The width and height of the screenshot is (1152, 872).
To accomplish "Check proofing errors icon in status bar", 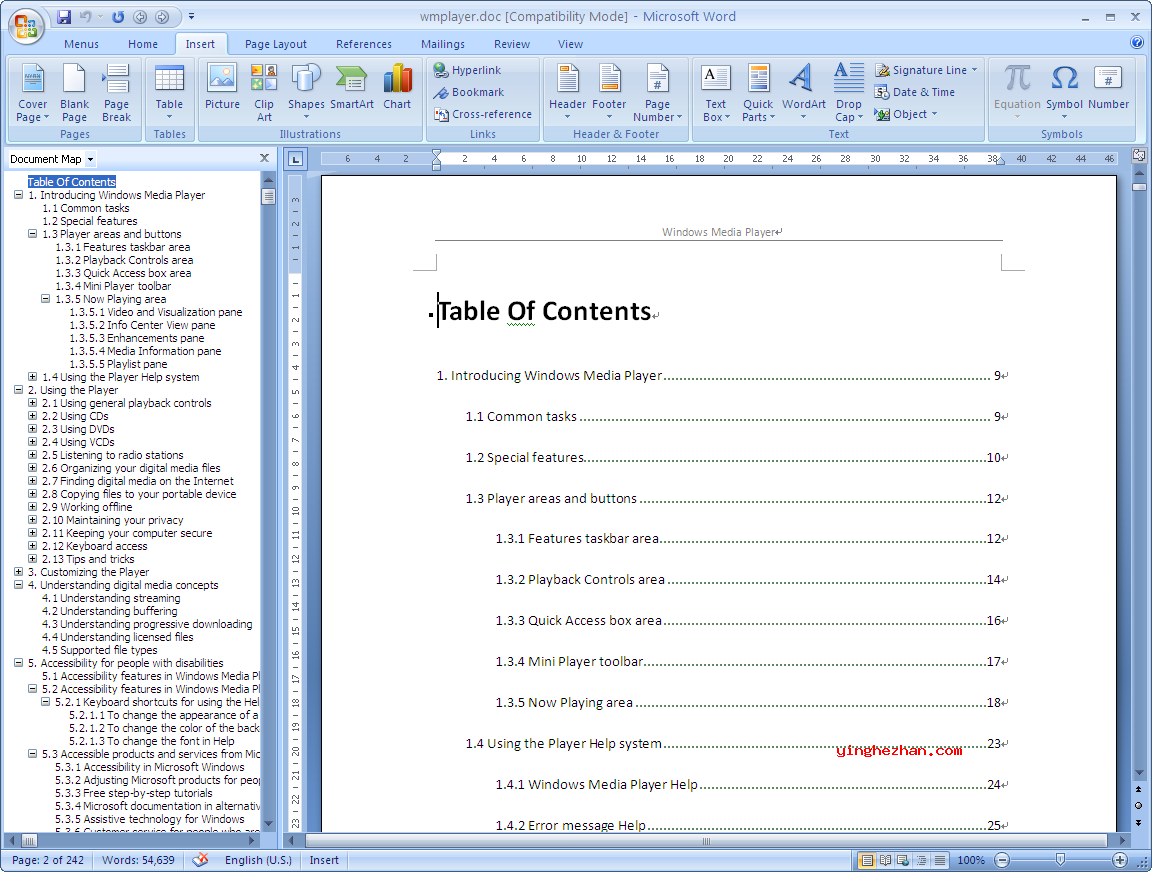I will tap(200, 860).
